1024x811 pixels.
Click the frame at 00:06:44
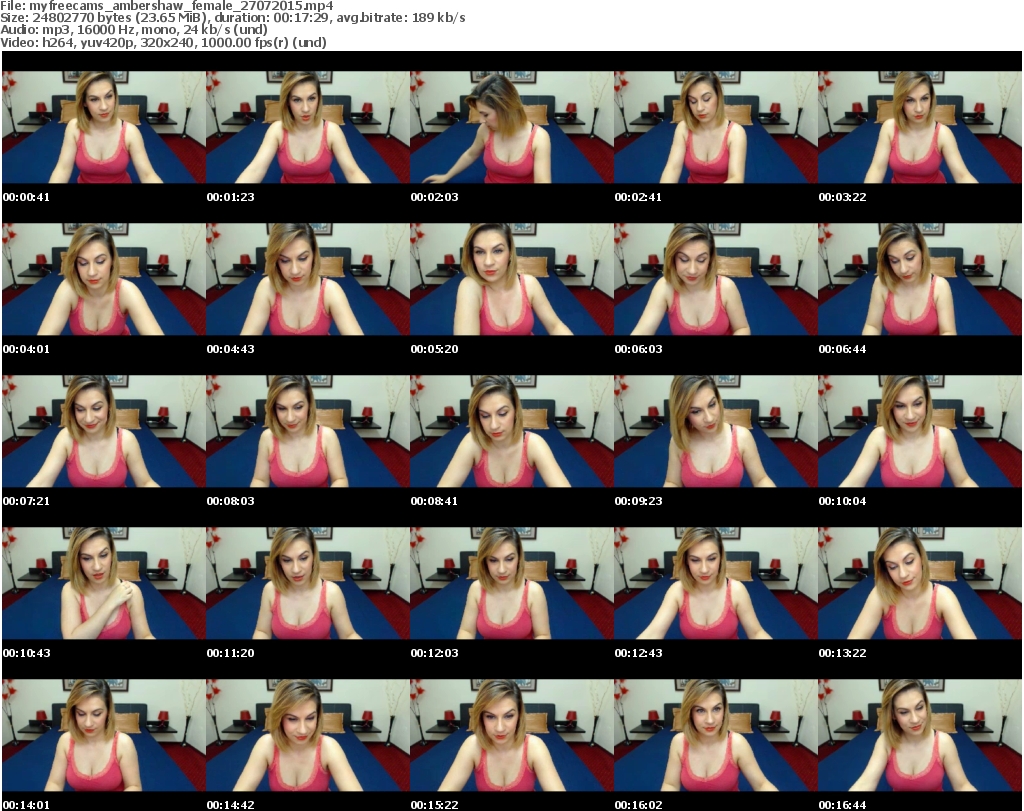tap(920, 279)
